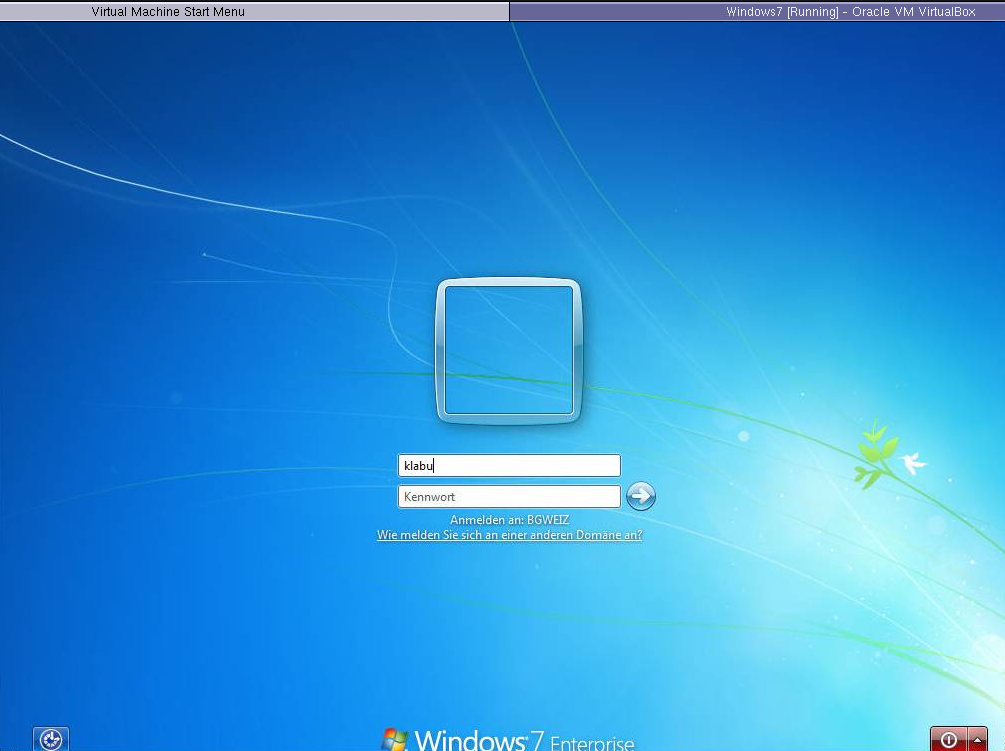Screen dimensions: 1005x751
Task: Expand the shutdown options arrow menu
Action: [977, 740]
